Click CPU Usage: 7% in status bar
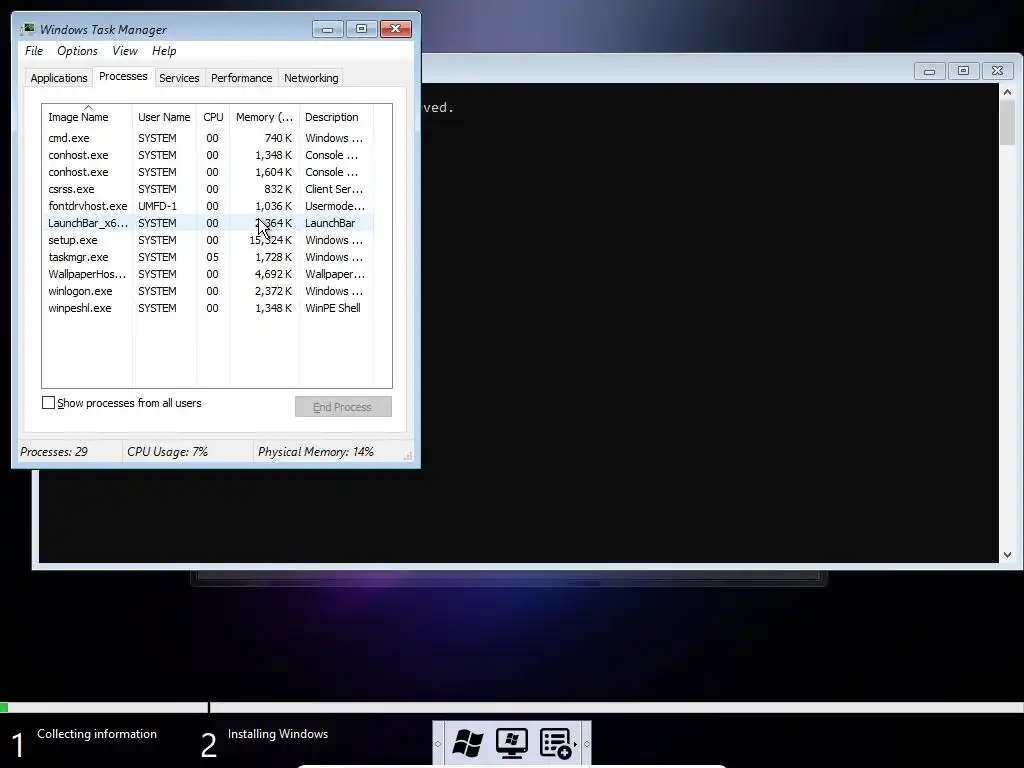Screen dimensions: 1024x768 167,451
